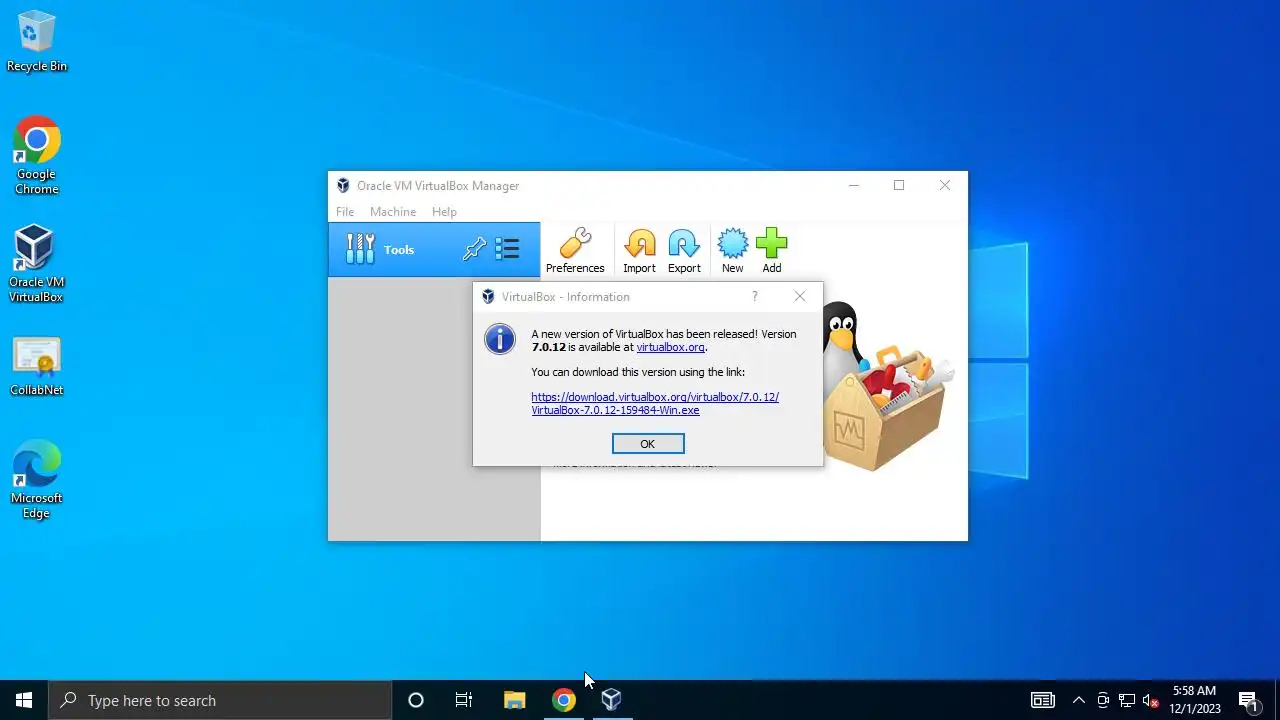Show hidden system tray icons
This screenshot has height=720, width=1280.
(1079, 700)
